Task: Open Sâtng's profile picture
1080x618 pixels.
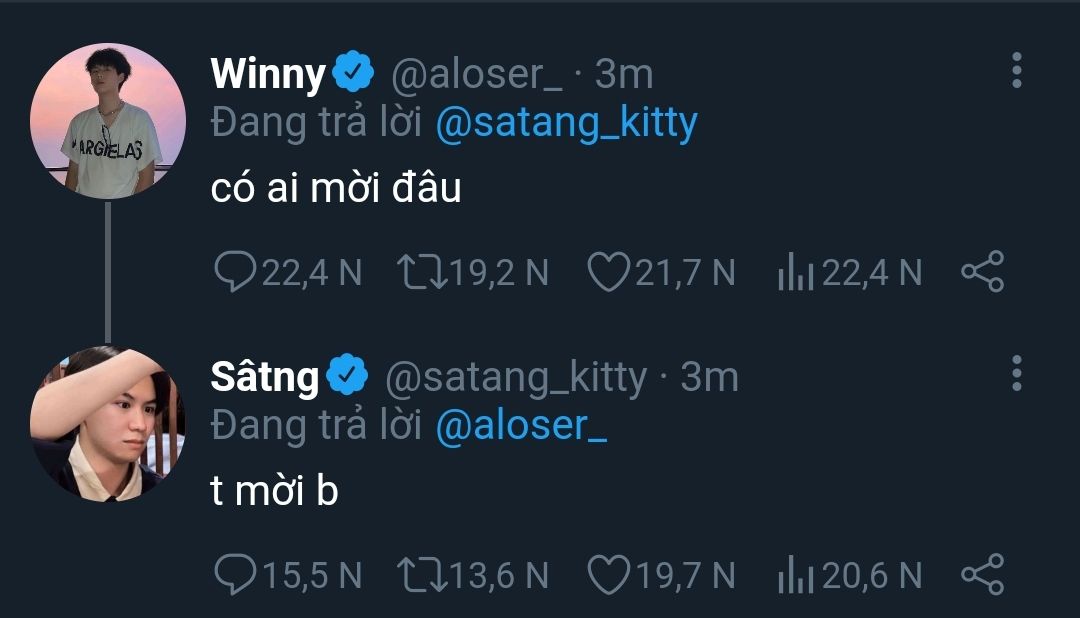Action: pos(108,424)
